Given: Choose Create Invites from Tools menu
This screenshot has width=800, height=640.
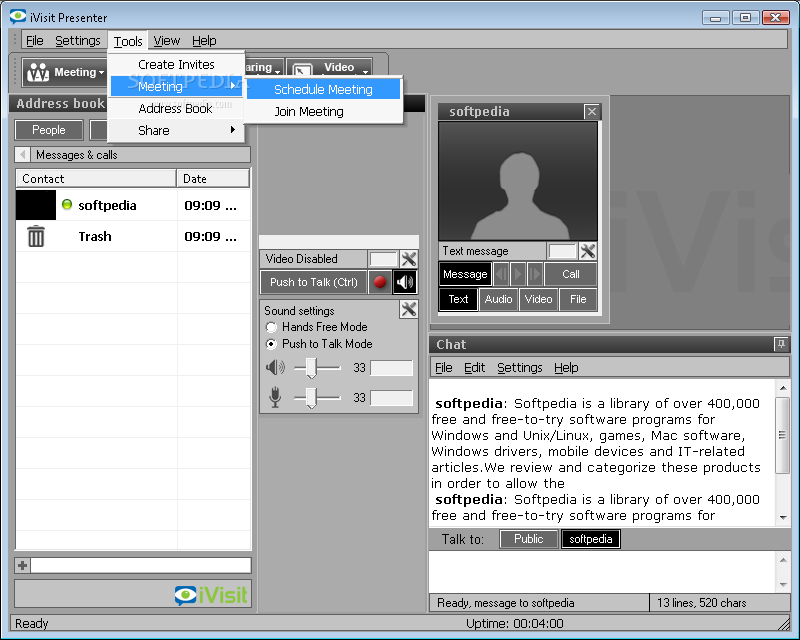Looking at the screenshot, I should 177,65.
